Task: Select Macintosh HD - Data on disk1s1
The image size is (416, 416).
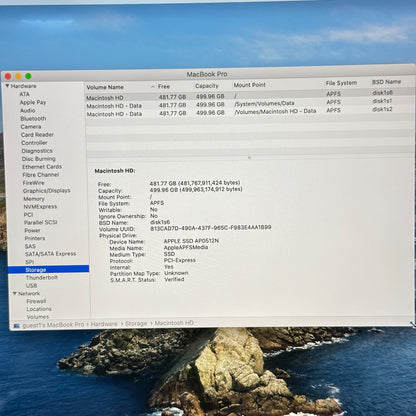Action: (x=249, y=104)
